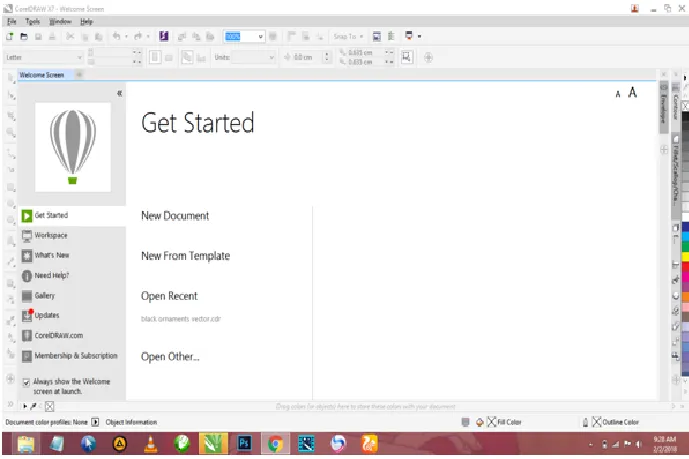Click the New document toolbar icon
Image resolution: width=689 pixels, height=459 pixels.
coord(10,36)
